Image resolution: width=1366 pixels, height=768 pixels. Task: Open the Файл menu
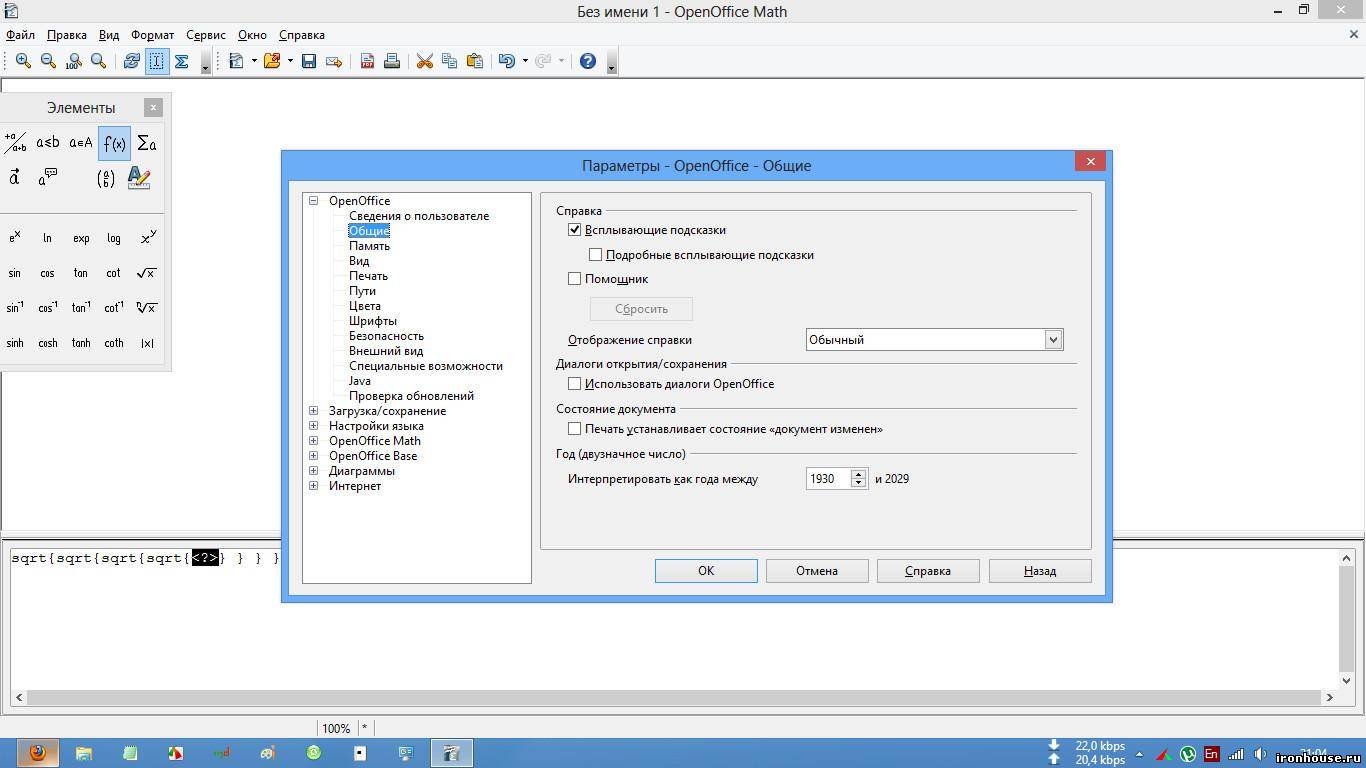tap(20, 35)
